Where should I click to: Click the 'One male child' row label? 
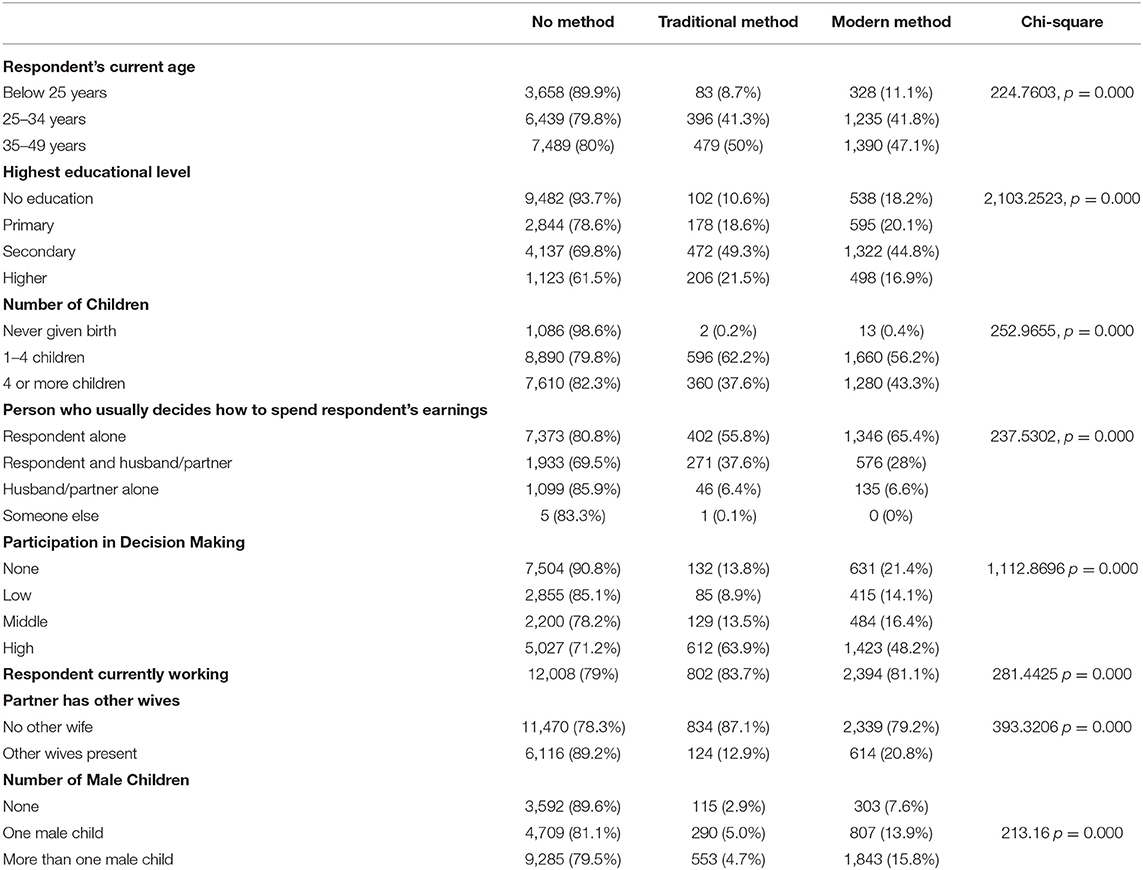[53, 833]
